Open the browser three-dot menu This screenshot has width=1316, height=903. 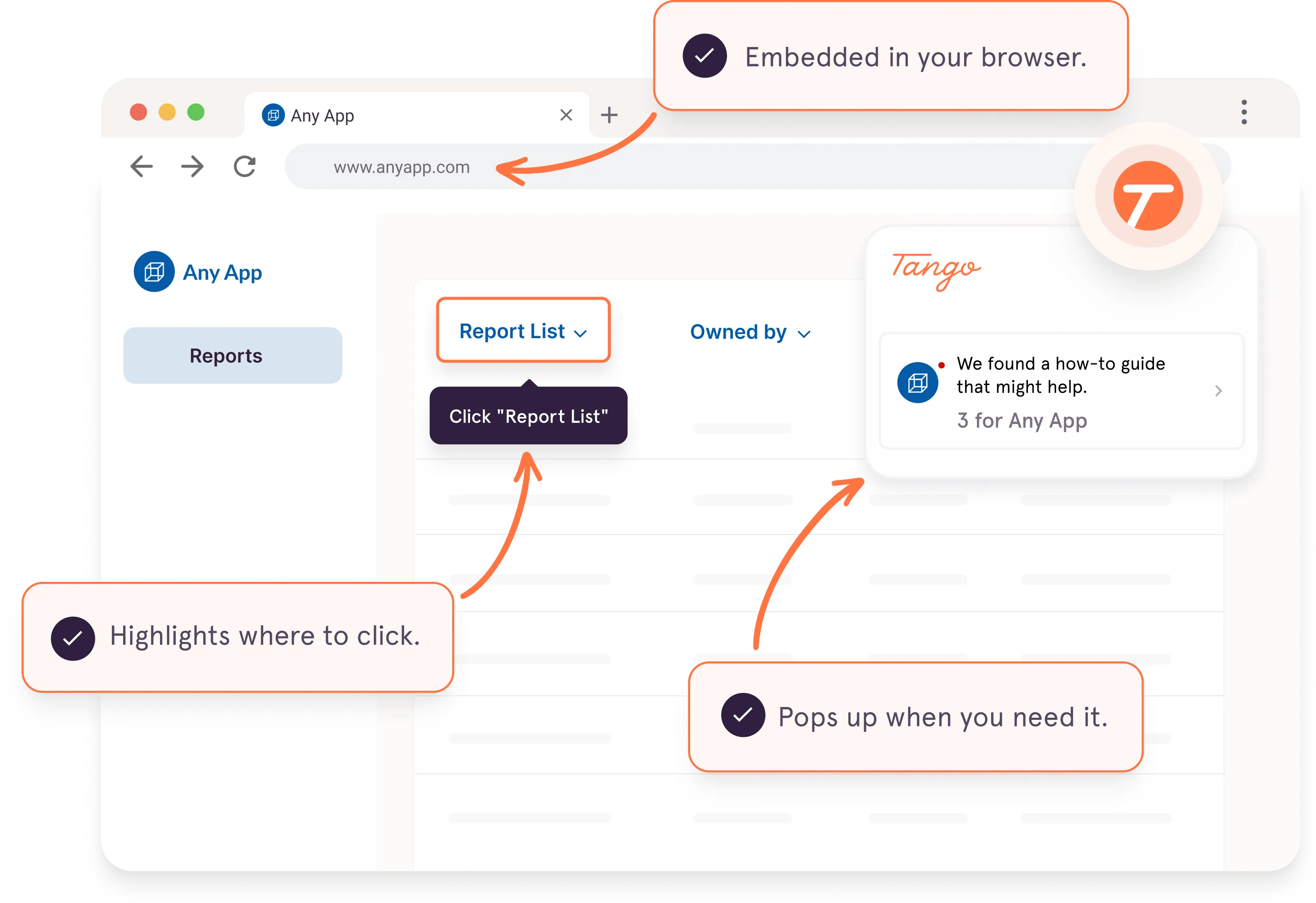(1243, 112)
